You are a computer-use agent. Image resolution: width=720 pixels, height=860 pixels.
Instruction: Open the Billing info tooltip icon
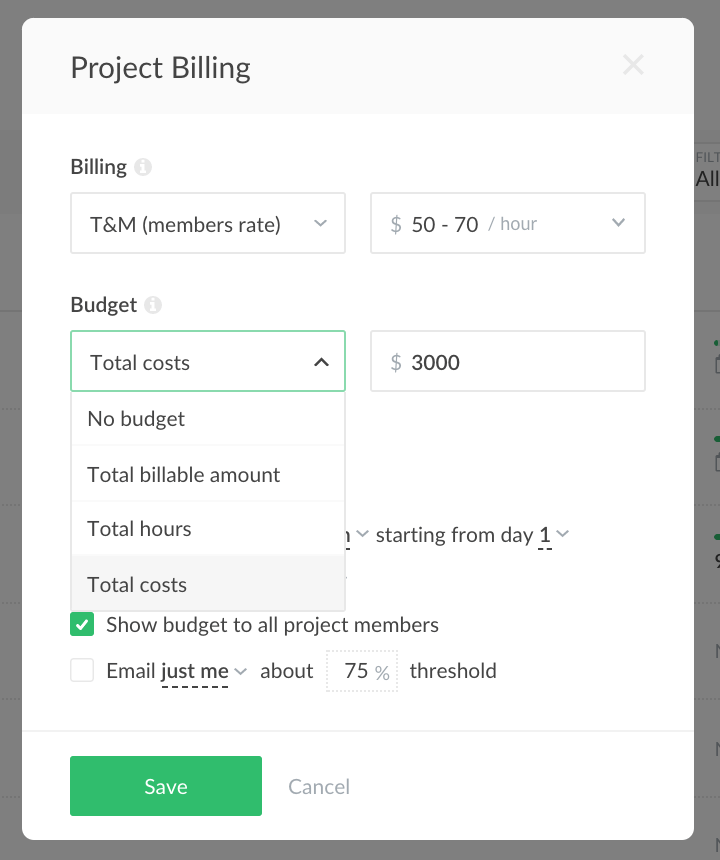coord(142,167)
